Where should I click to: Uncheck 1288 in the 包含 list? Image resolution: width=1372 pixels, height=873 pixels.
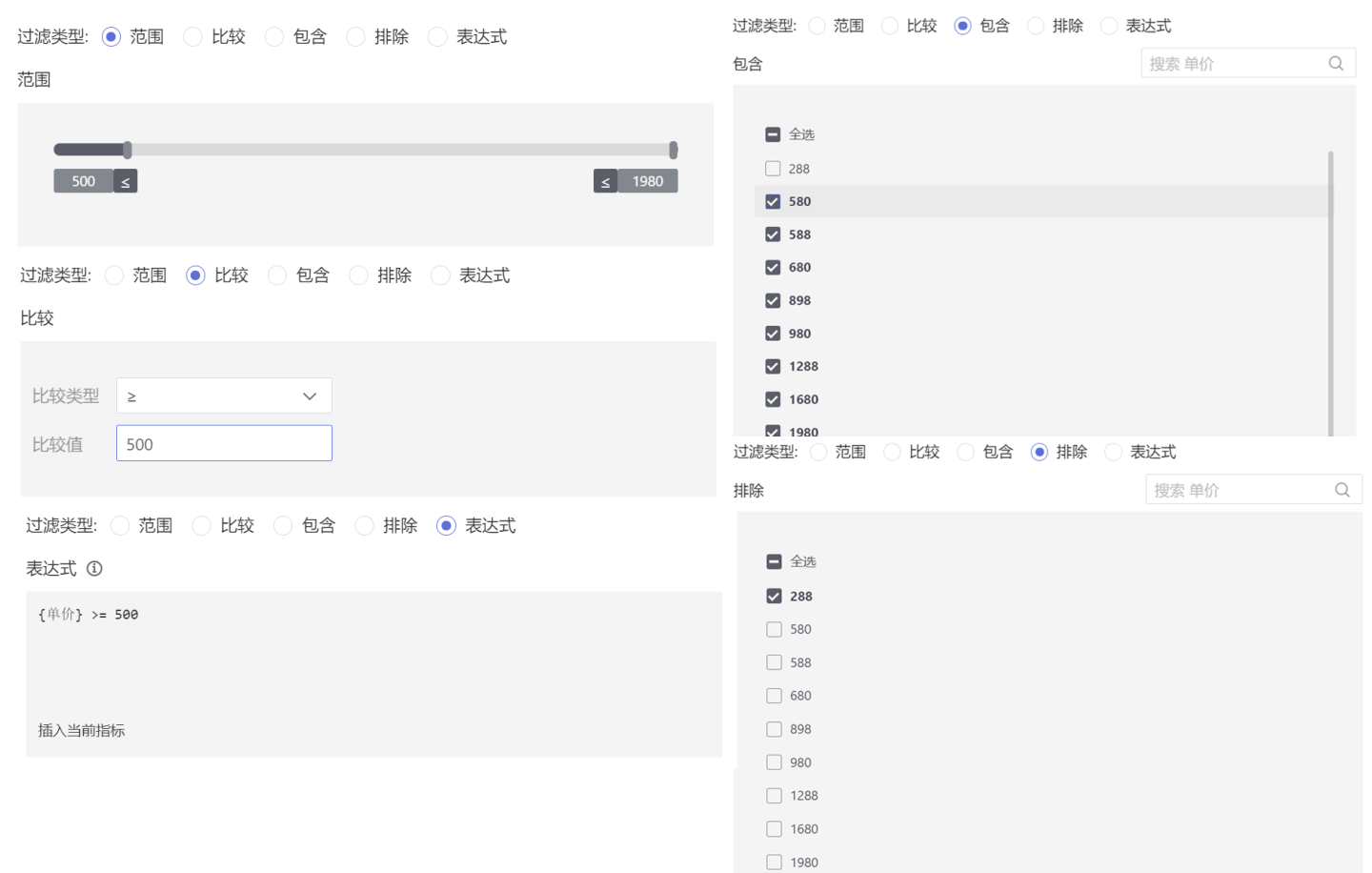tap(773, 366)
